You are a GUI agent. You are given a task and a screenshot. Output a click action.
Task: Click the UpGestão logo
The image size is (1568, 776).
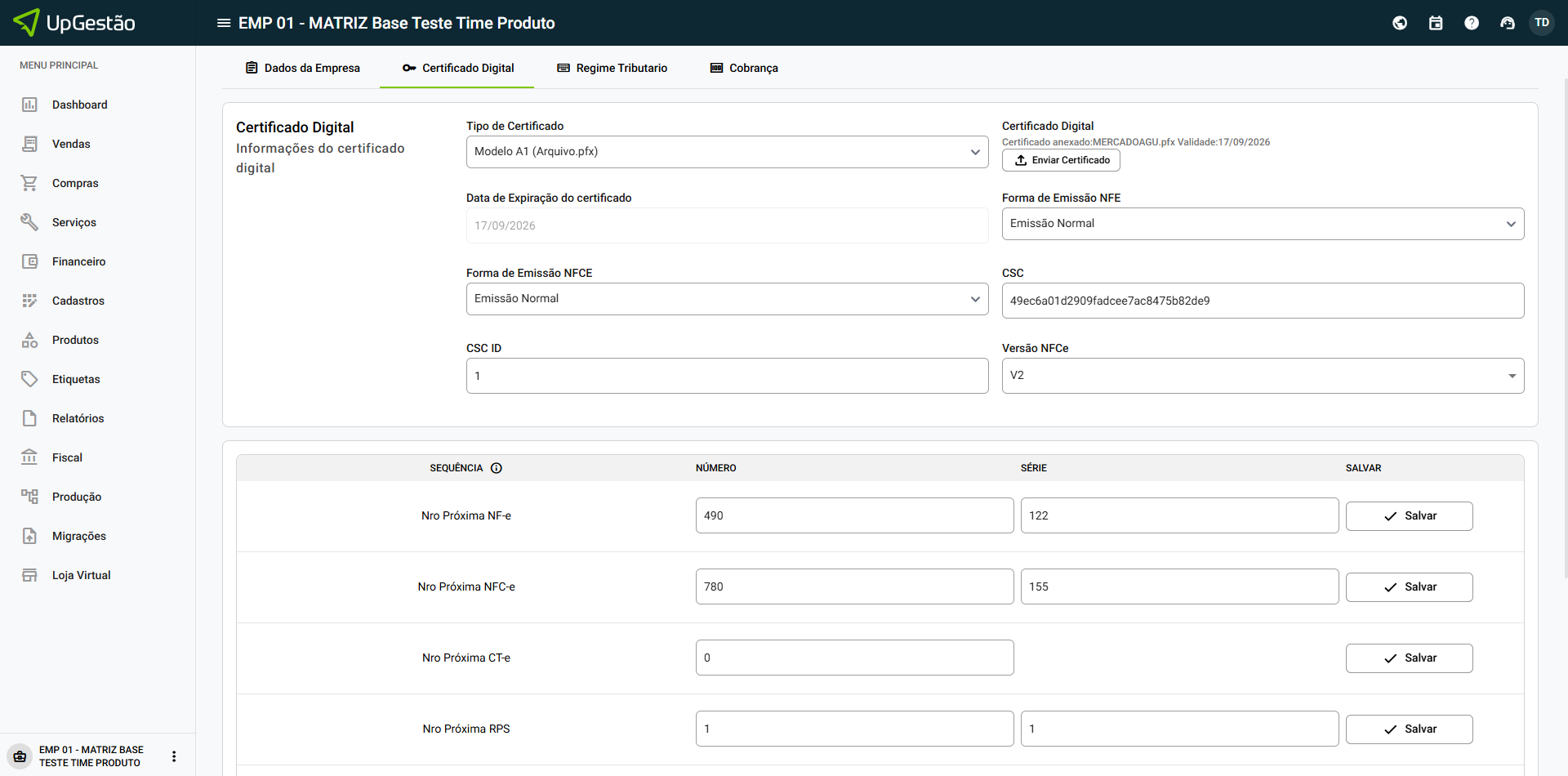point(75,23)
